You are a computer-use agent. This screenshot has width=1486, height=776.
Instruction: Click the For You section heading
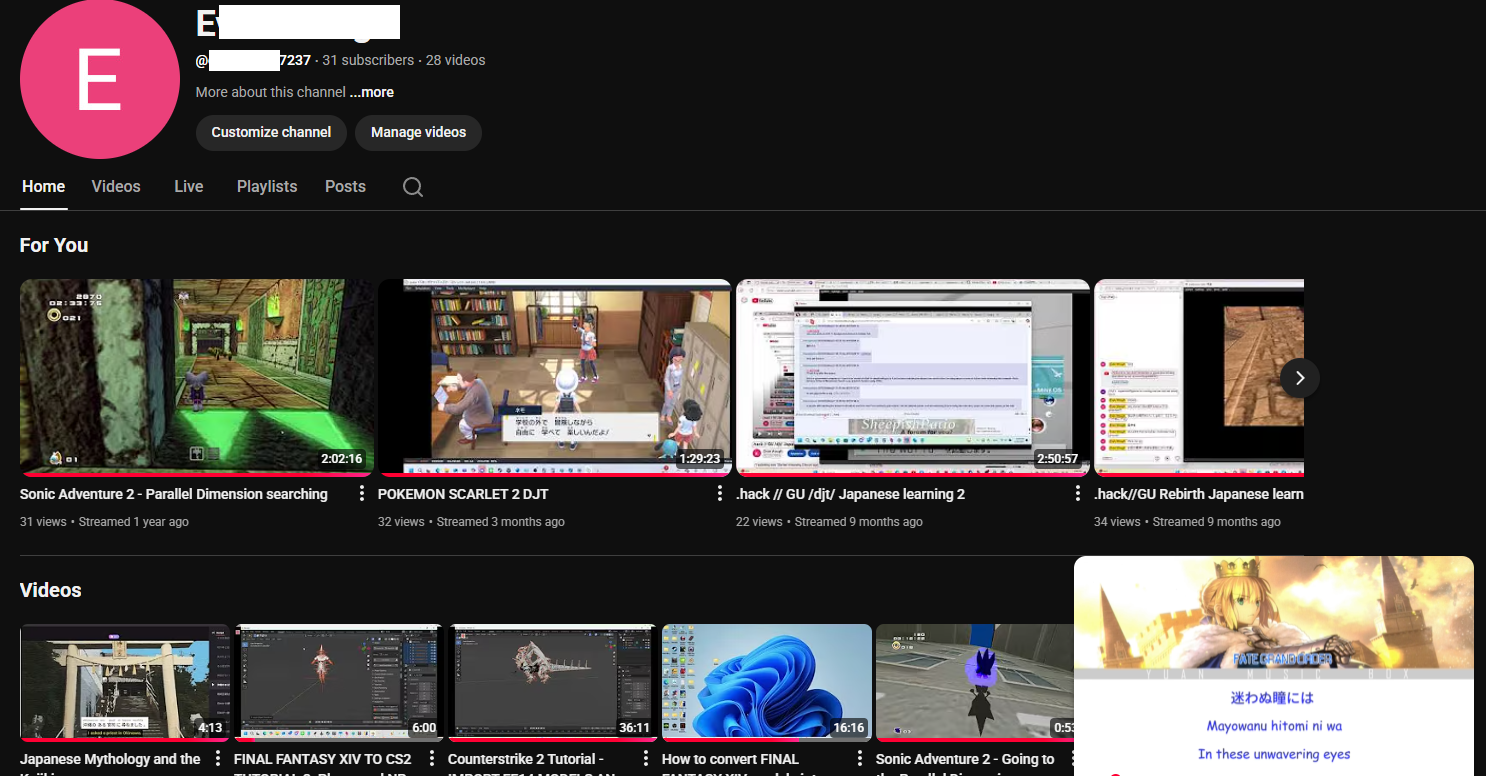pos(54,245)
